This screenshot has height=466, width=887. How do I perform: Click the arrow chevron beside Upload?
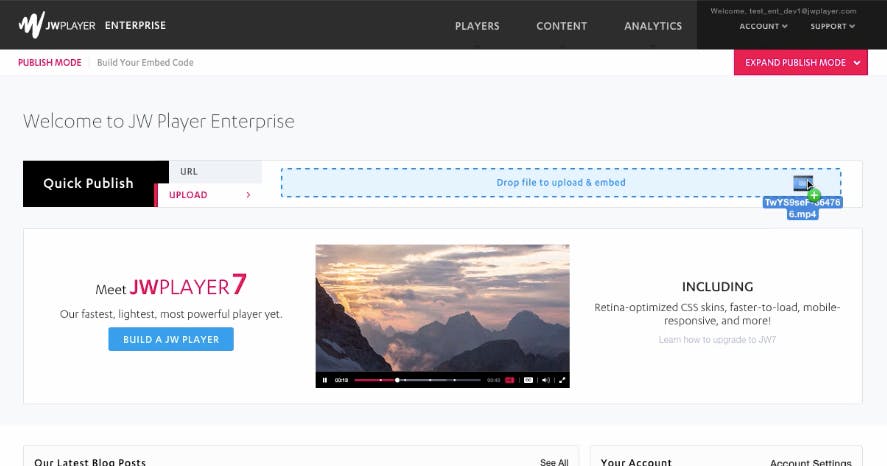pos(248,195)
